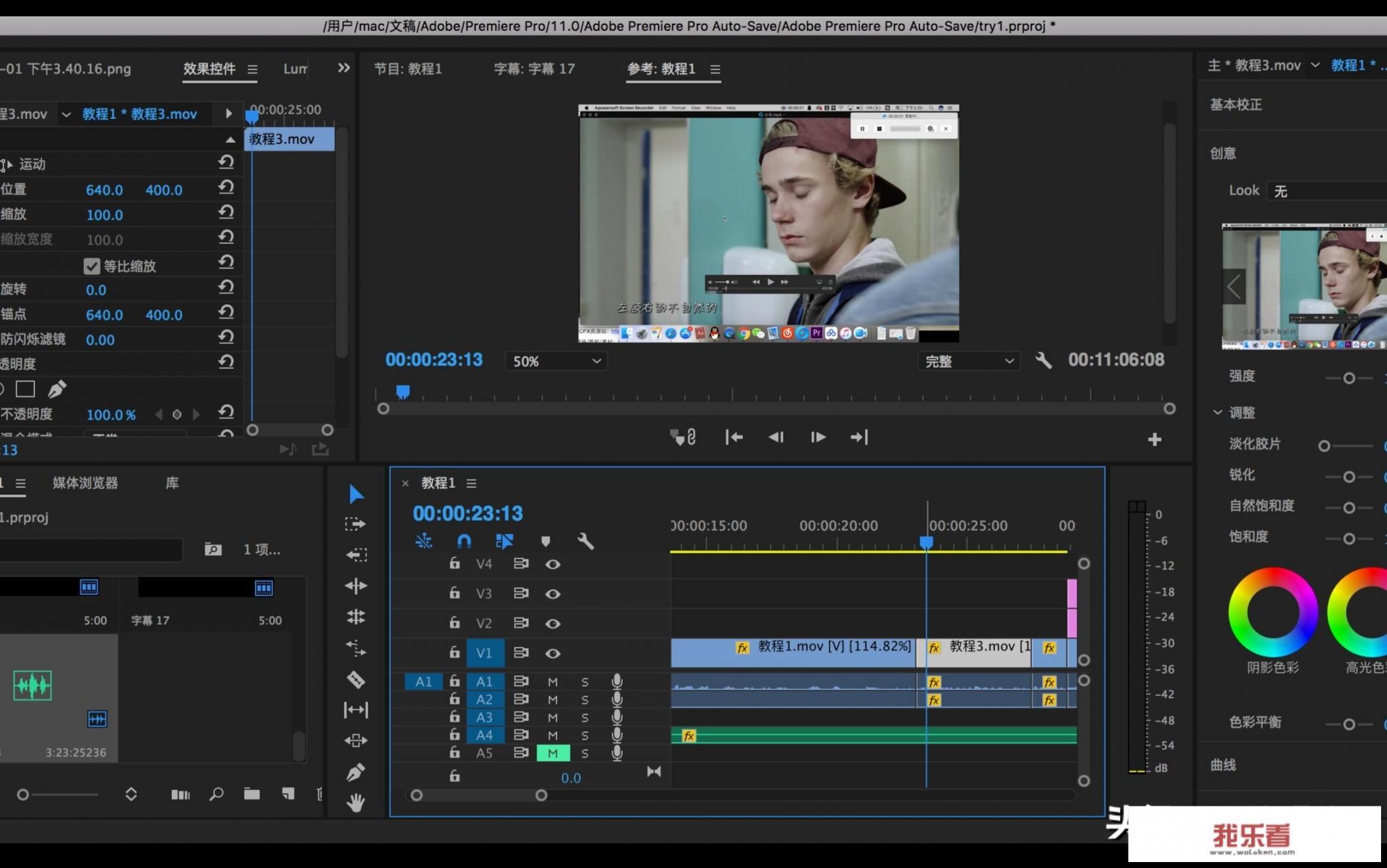
Task: Hide track V2 output eye
Action: [553, 623]
